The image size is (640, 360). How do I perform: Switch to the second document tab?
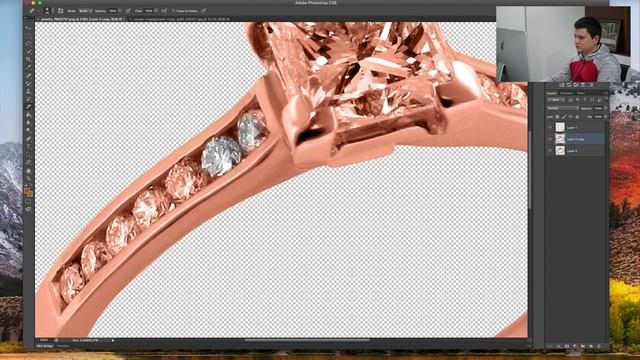[x=180, y=19]
